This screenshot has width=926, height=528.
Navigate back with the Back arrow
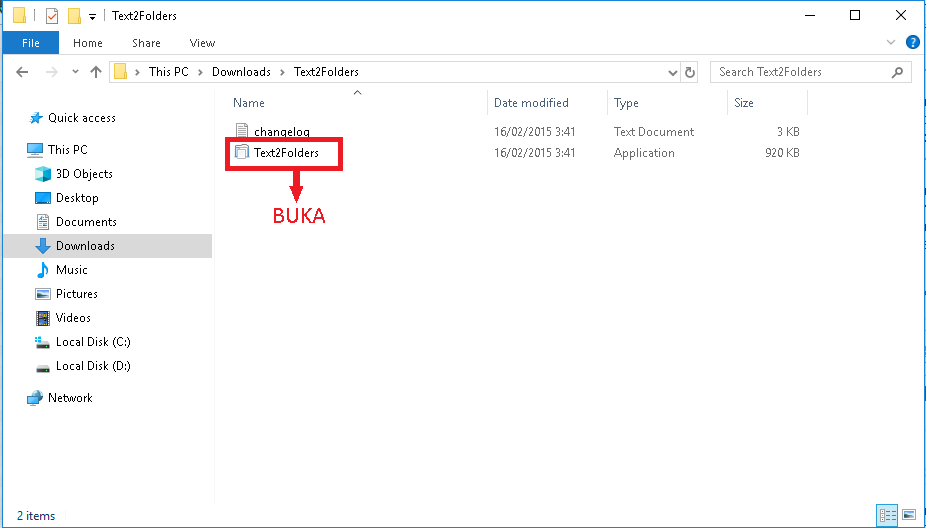pyautogui.click(x=23, y=72)
